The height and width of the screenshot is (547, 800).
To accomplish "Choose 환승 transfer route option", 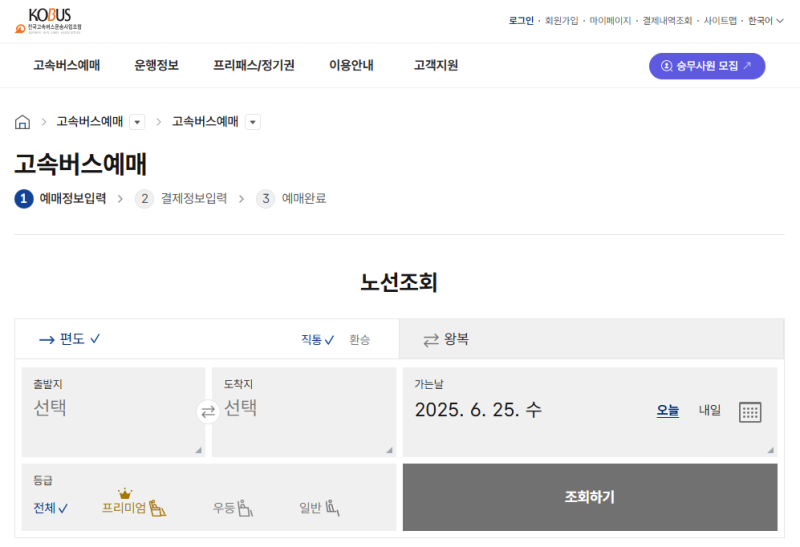I will 360,339.
